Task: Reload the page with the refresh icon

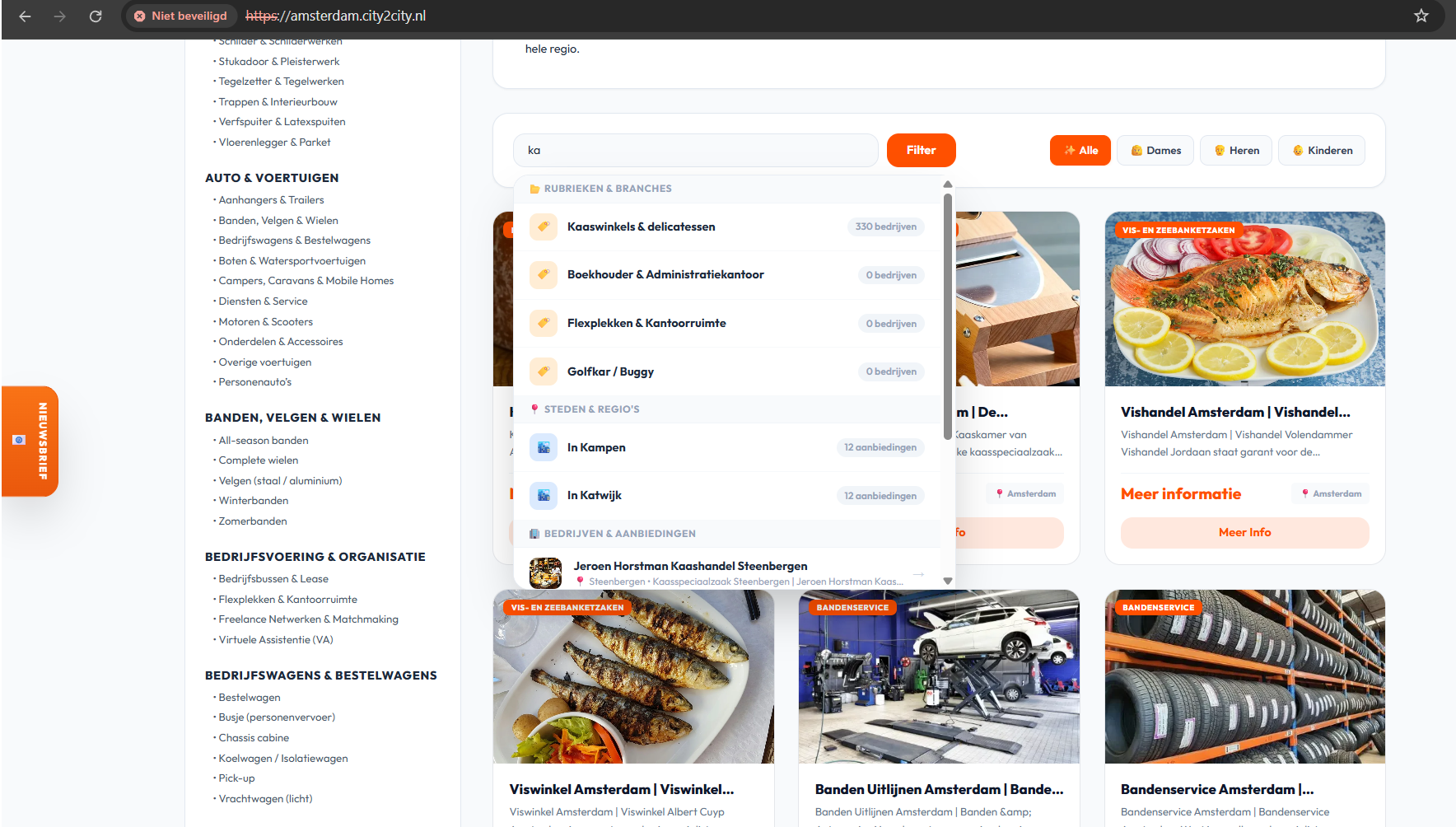Action: 96,16
